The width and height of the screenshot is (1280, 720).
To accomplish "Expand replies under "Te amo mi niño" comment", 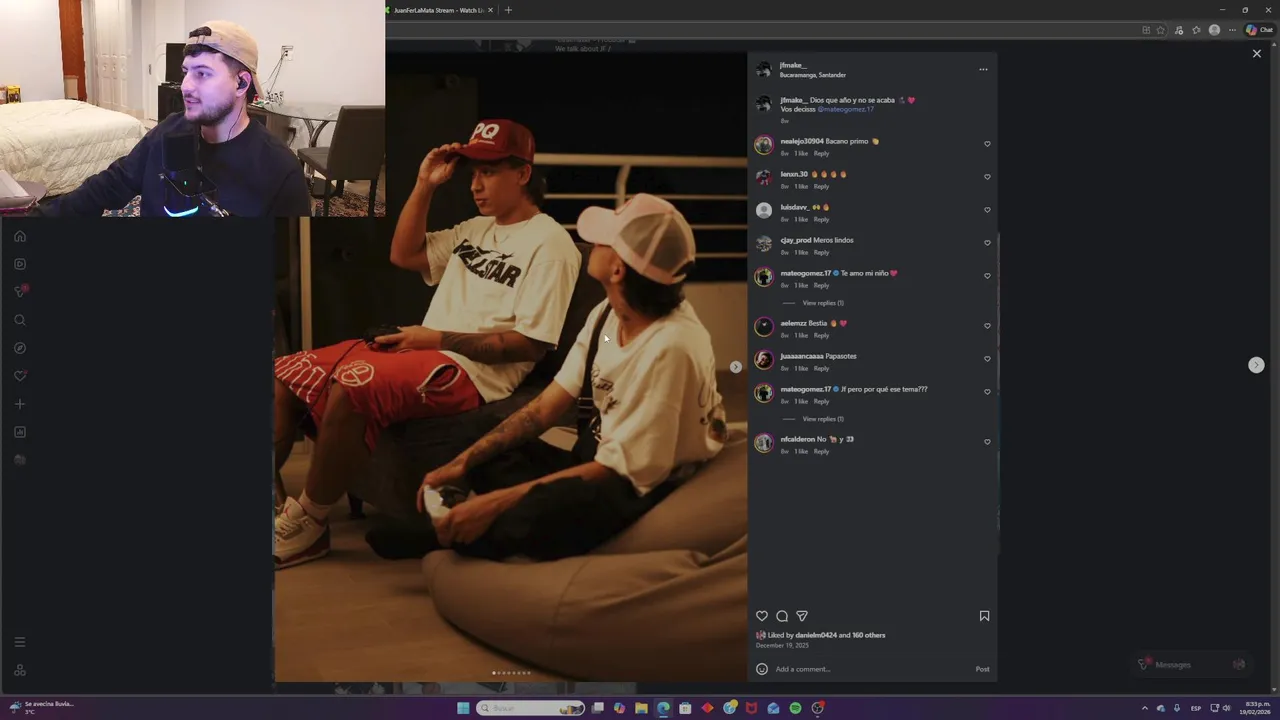I will coord(823,303).
